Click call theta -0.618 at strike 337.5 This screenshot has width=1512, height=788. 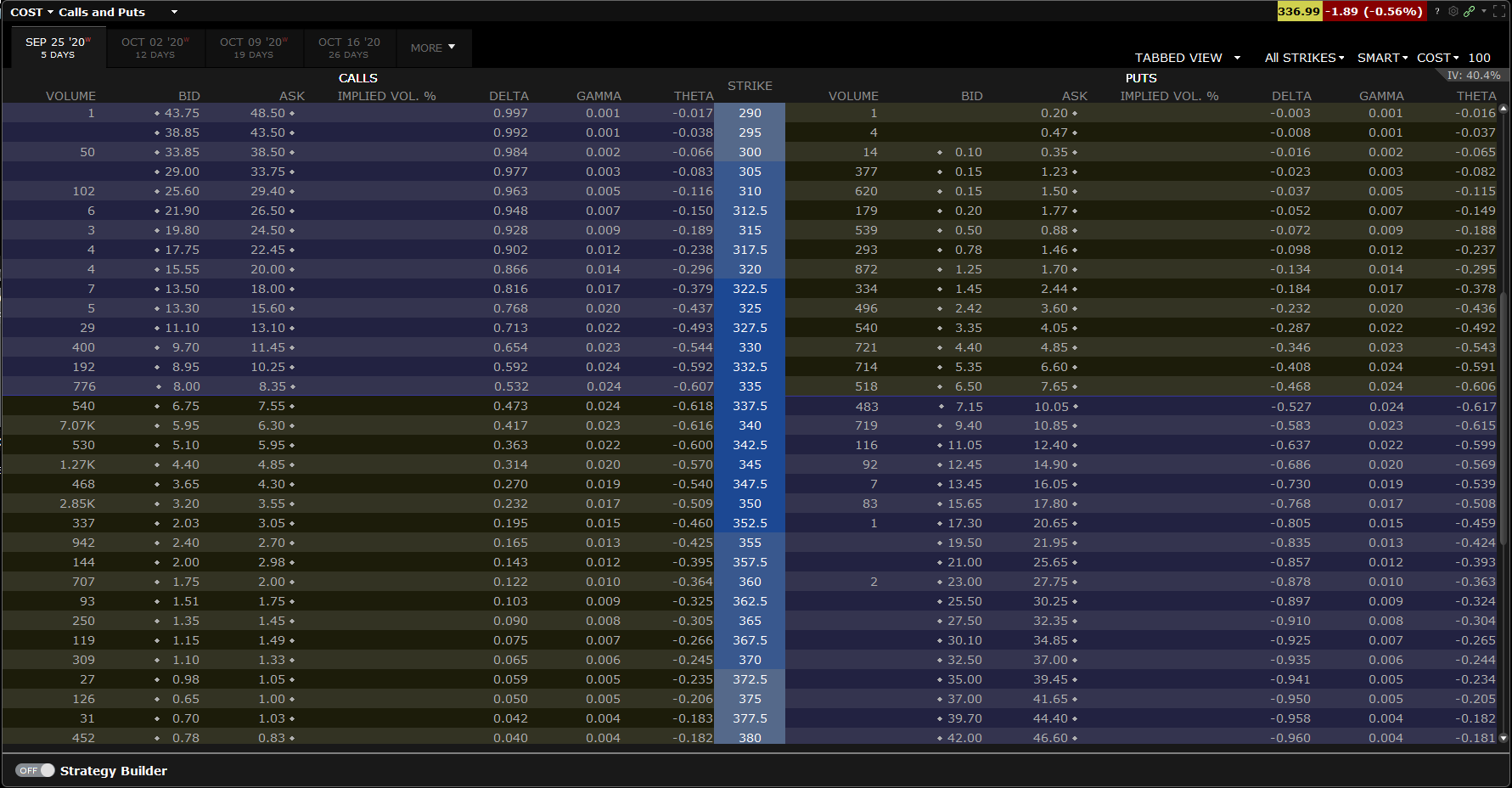click(x=693, y=406)
